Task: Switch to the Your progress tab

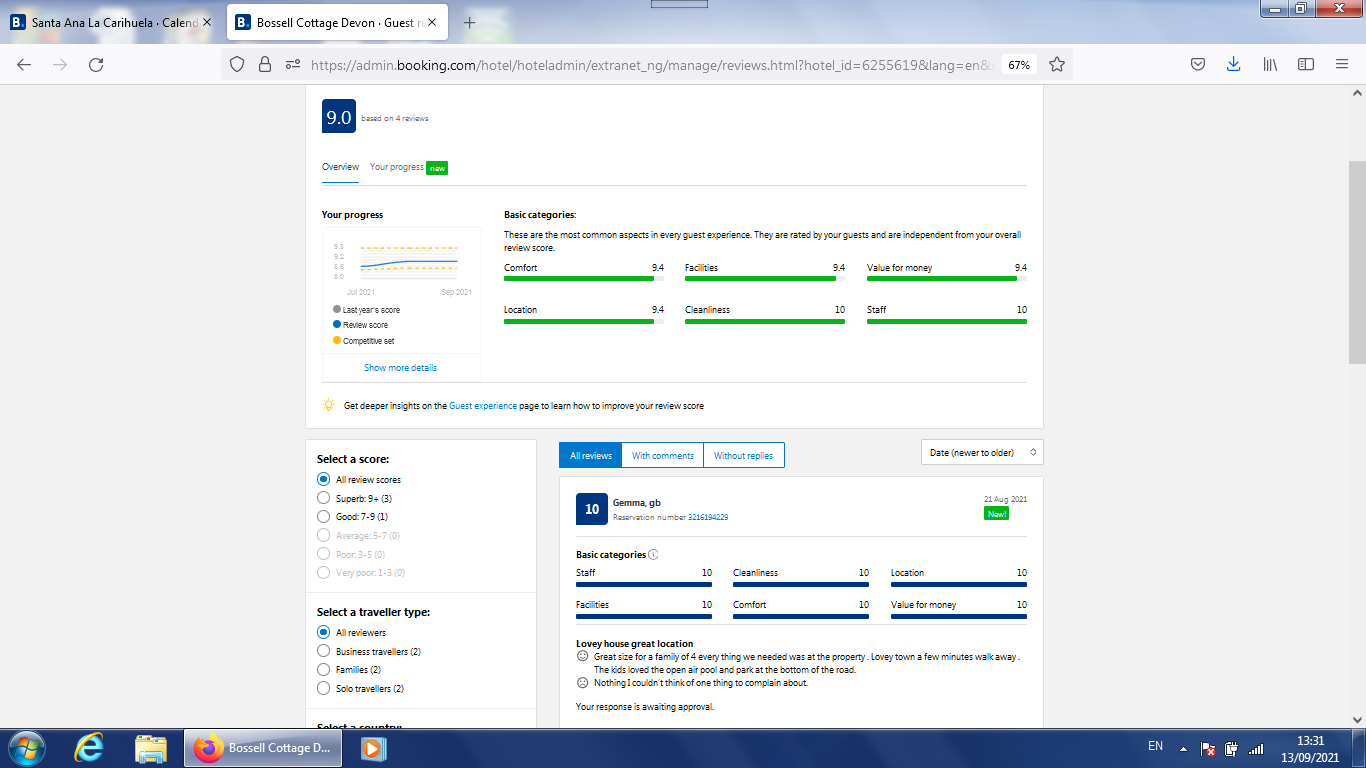Action: [397, 167]
